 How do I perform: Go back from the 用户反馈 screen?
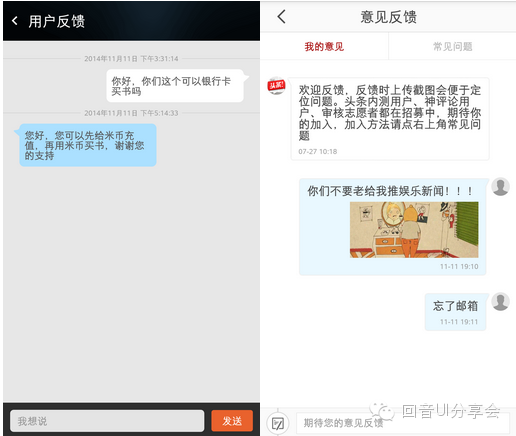click(x=15, y=21)
